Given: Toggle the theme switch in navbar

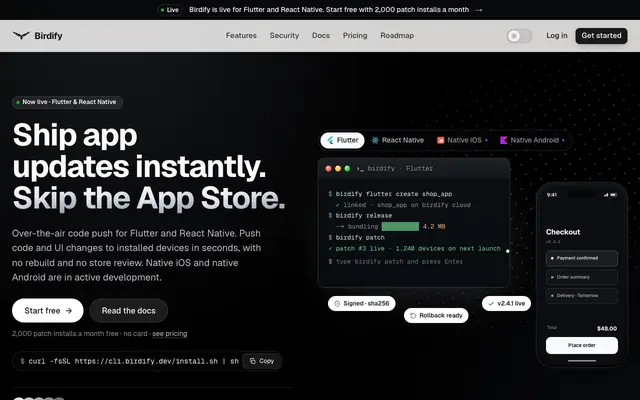Looking at the screenshot, I should pyautogui.click(x=519, y=36).
